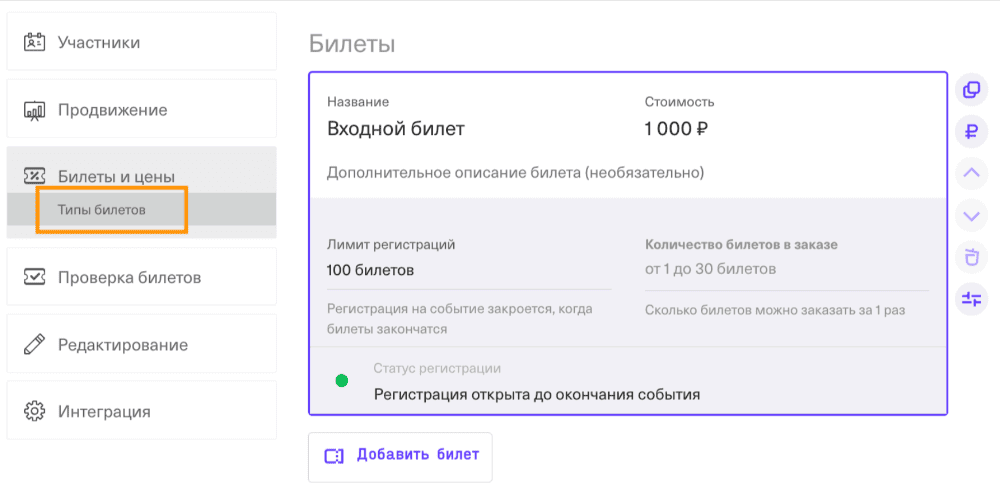Click the 100 билетов limit field
The image size is (1000, 492).
tap(469, 271)
